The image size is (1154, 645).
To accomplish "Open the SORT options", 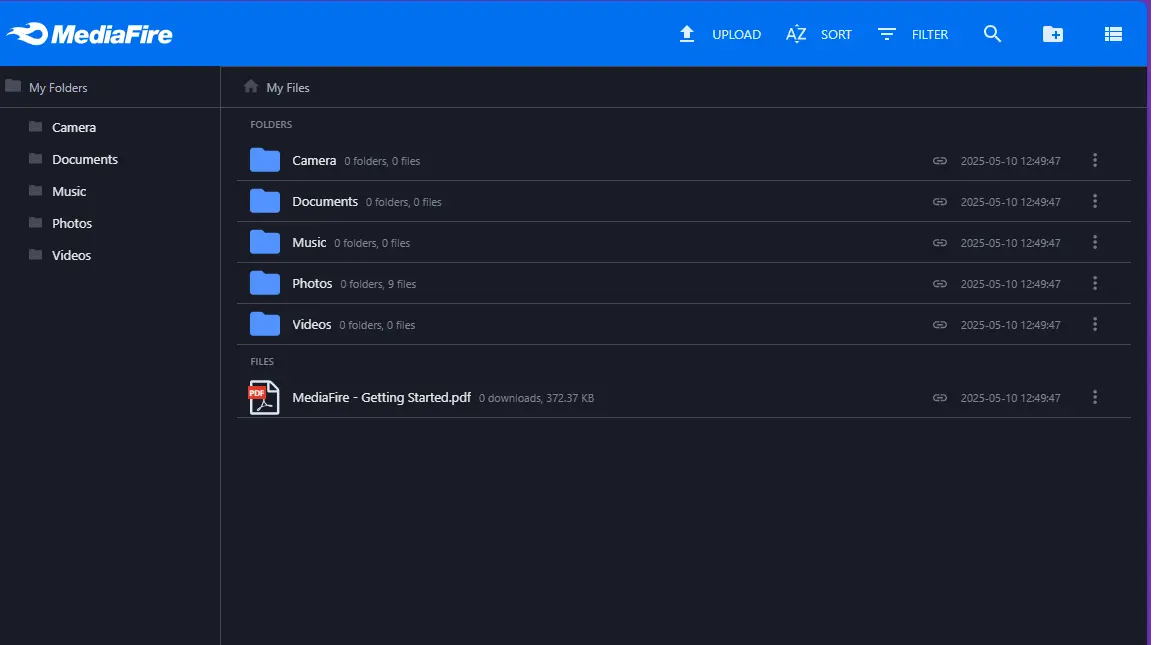I will point(836,35).
